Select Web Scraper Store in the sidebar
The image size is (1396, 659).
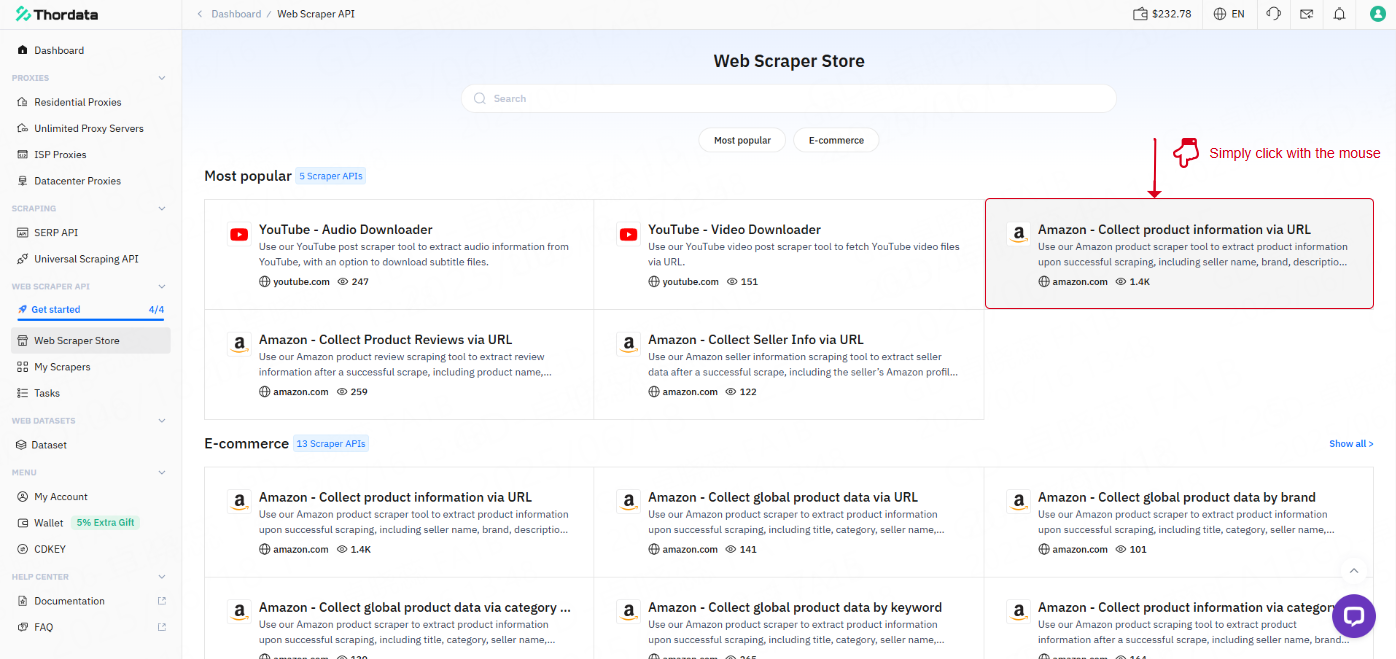(92, 340)
